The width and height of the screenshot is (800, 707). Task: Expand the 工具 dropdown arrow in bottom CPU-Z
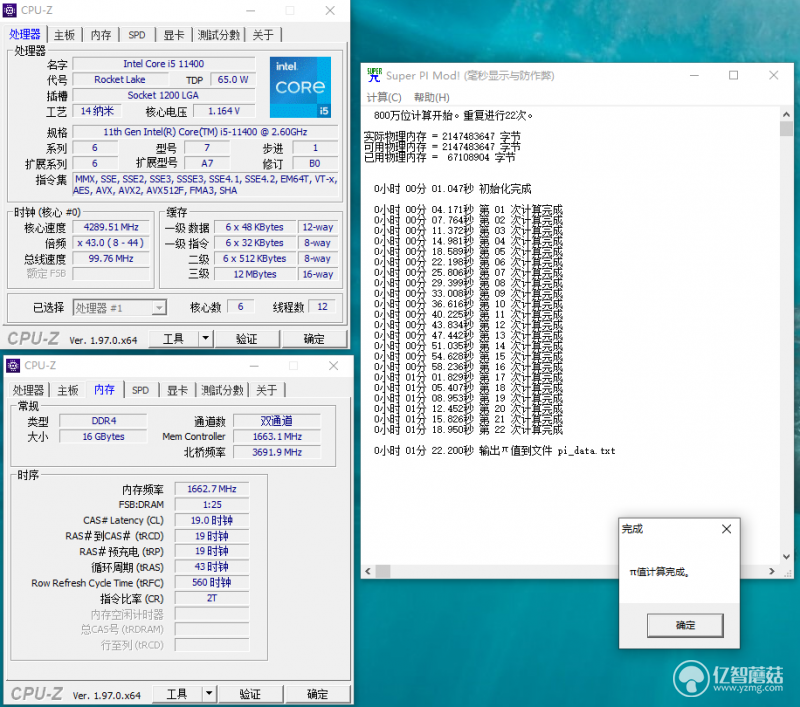point(209,694)
